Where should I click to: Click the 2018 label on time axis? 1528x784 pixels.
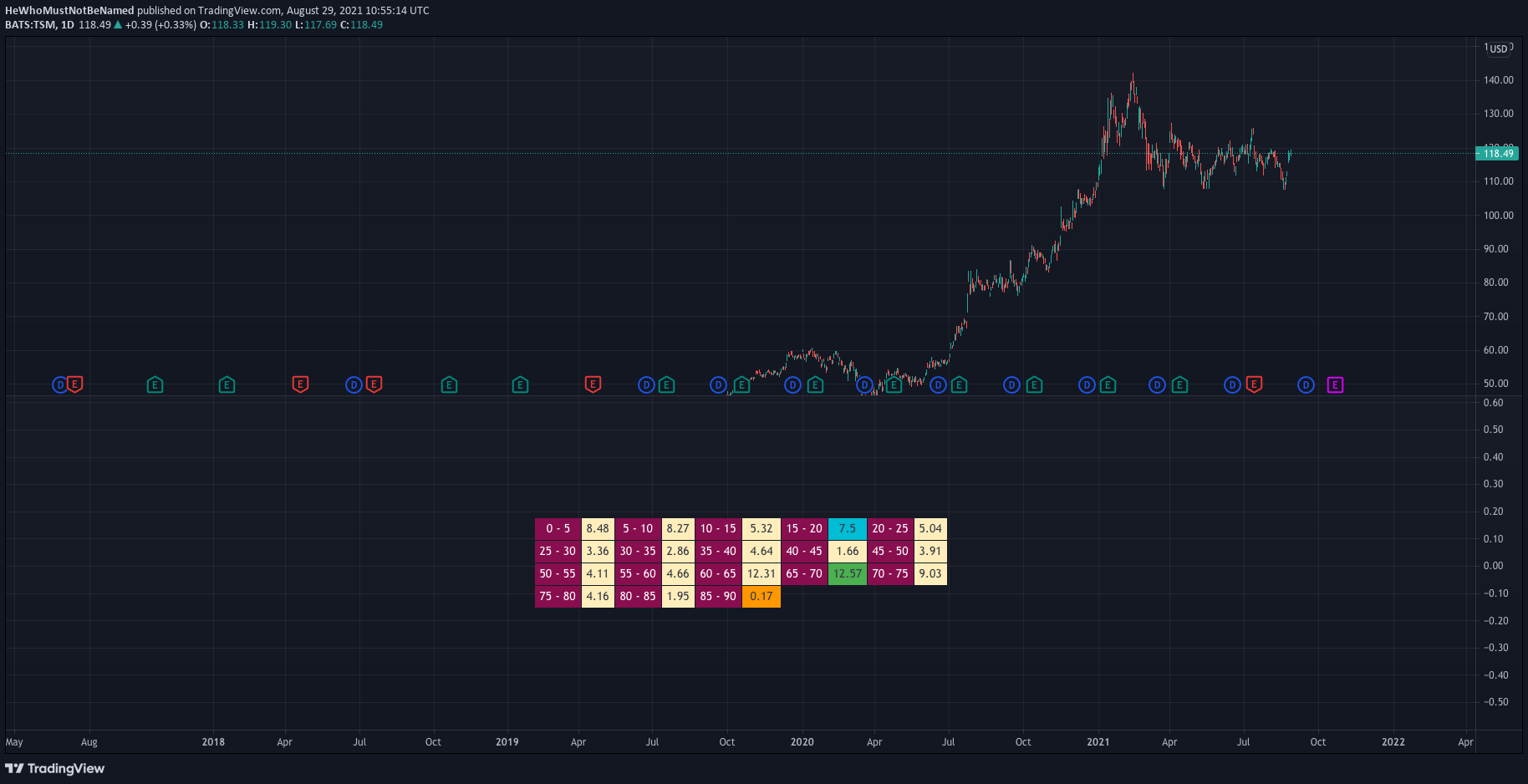[213, 742]
